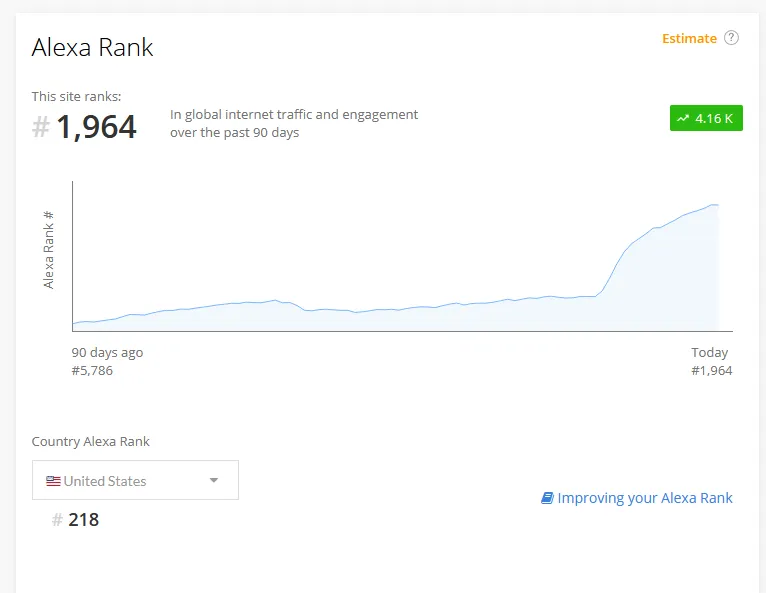
Task: Open Improving your Alexa Rank link
Action: 637,498
